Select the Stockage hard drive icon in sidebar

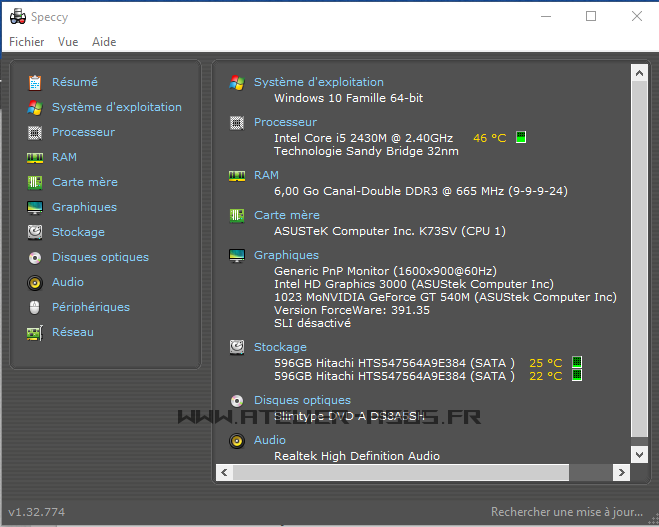(35, 232)
